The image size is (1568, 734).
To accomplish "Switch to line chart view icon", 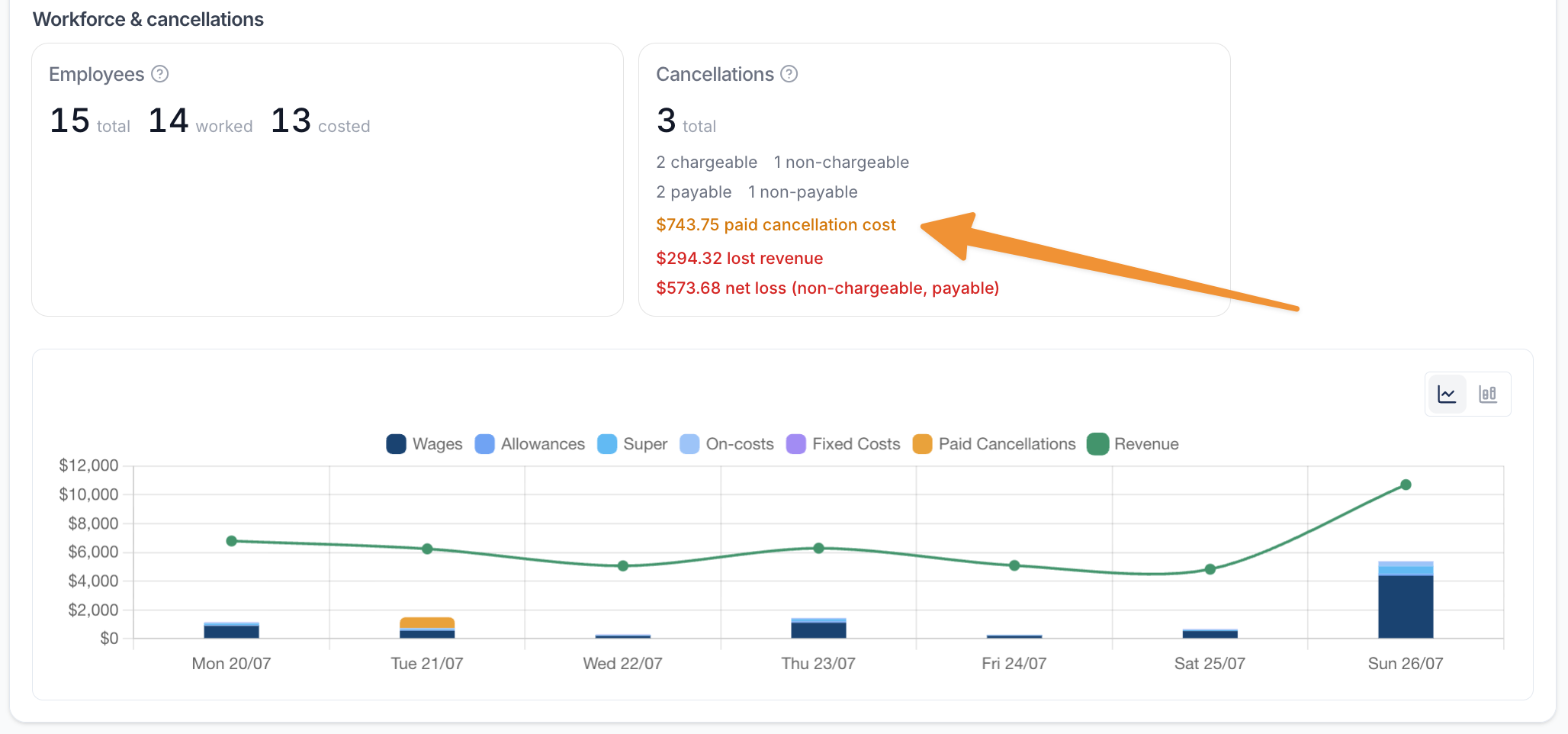I will (x=1447, y=394).
